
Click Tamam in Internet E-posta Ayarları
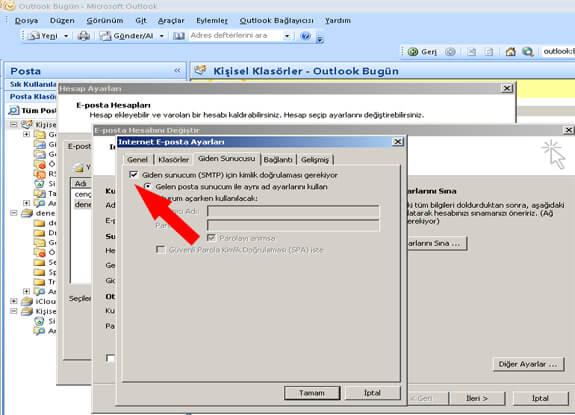[x=312, y=393]
